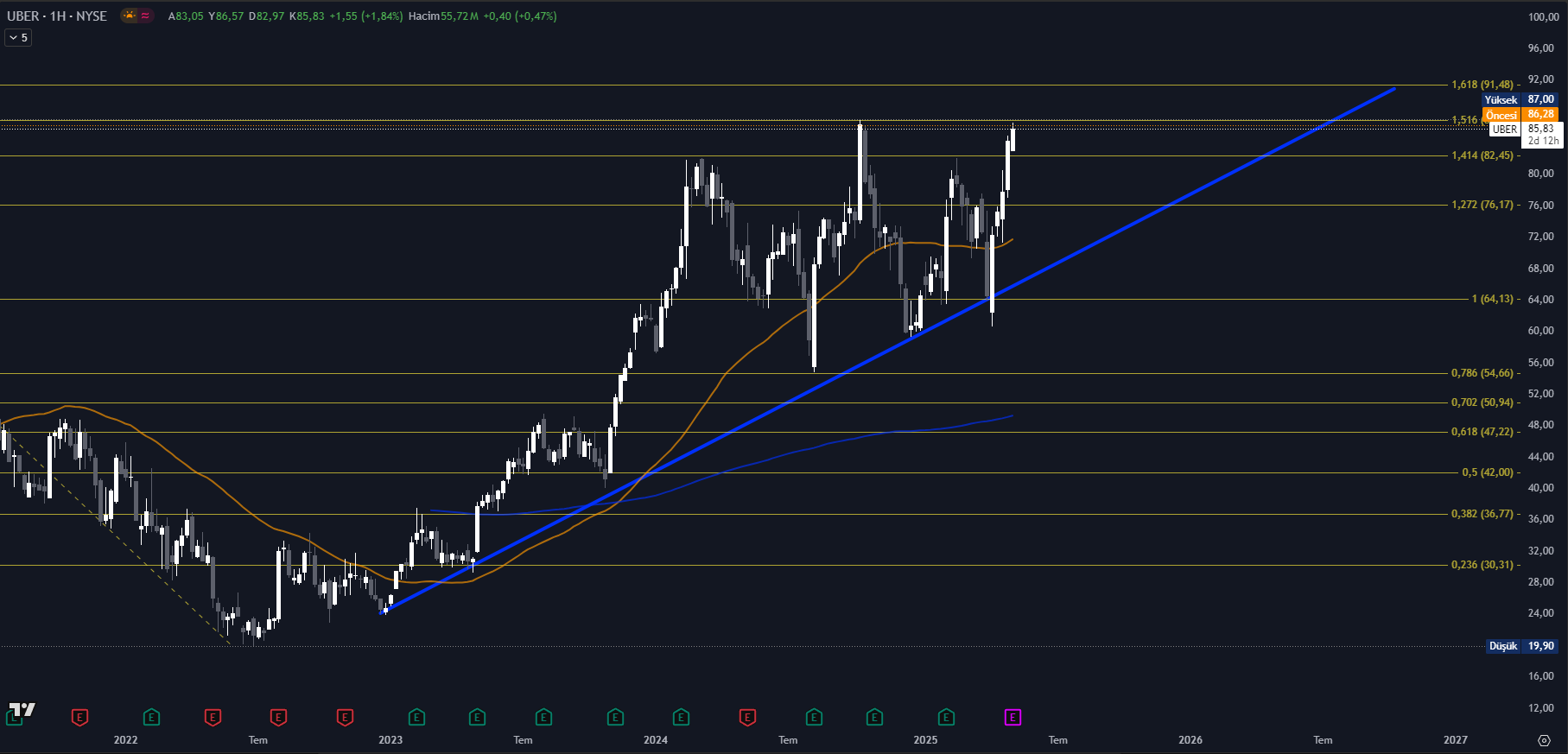Click green earnings marker just after 2024 label
The height and width of the screenshot is (754, 1568).
[681, 717]
